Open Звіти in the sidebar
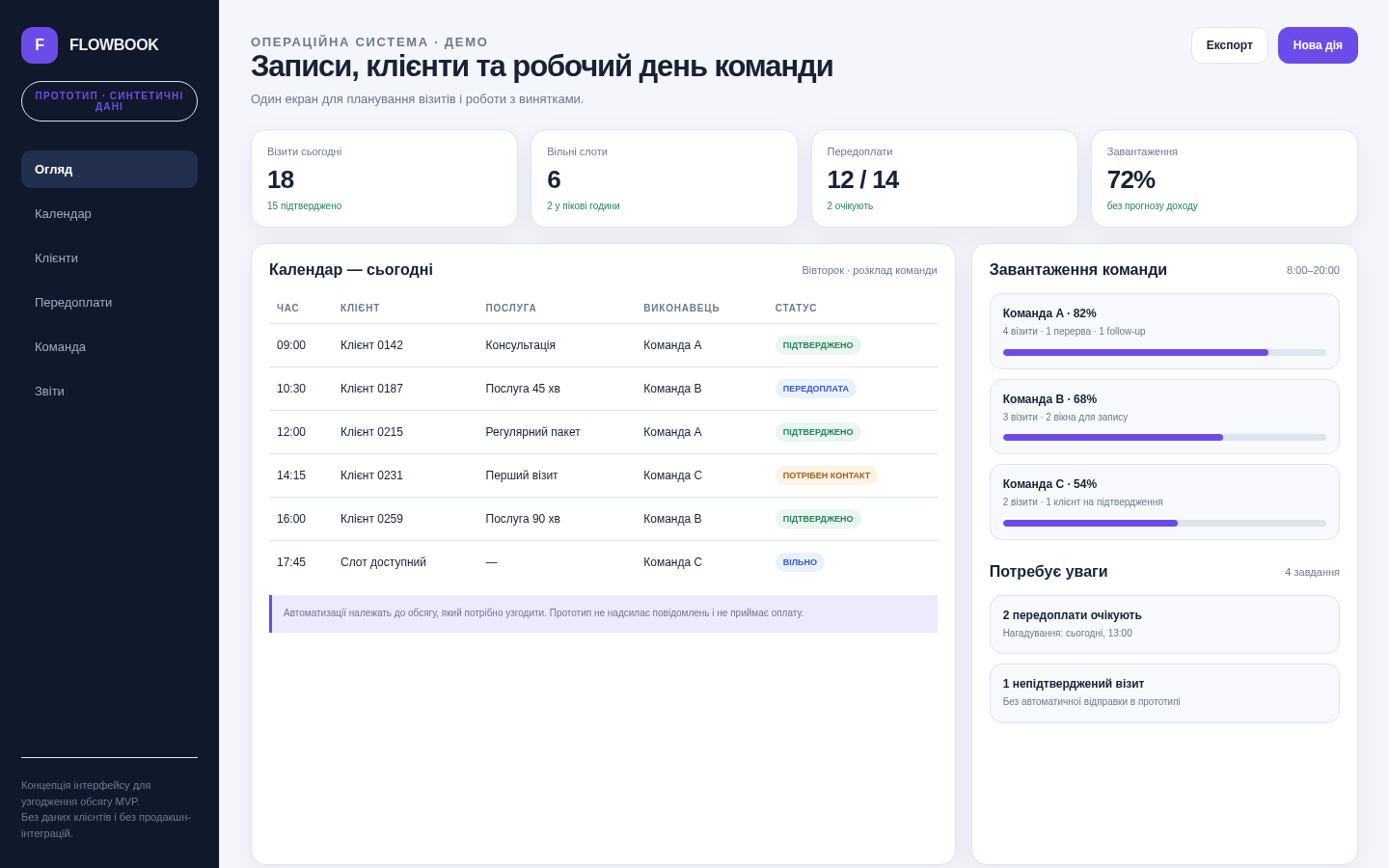1389x868 pixels. click(x=109, y=391)
